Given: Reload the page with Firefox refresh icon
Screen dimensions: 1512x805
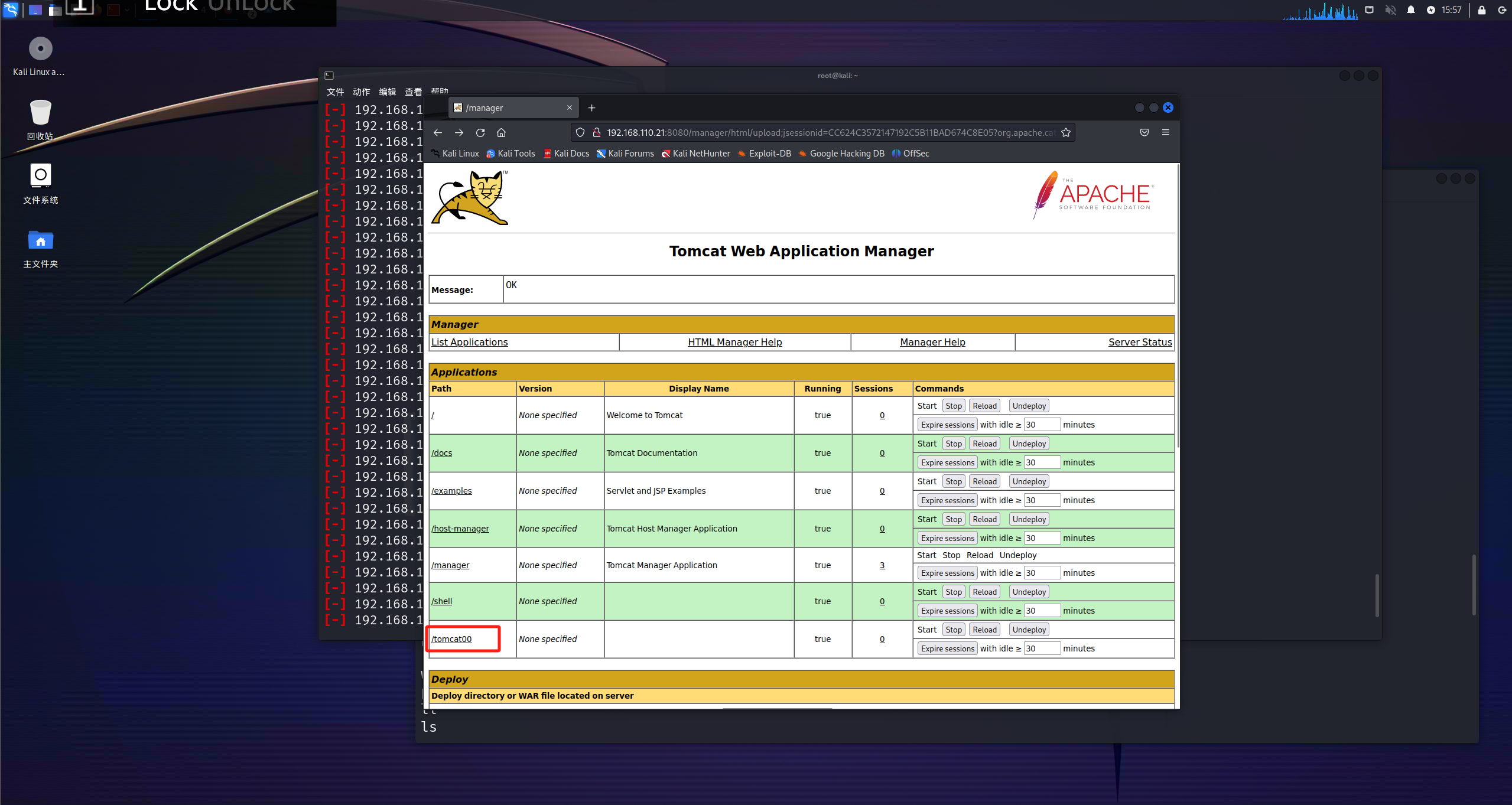Looking at the screenshot, I should (x=480, y=133).
